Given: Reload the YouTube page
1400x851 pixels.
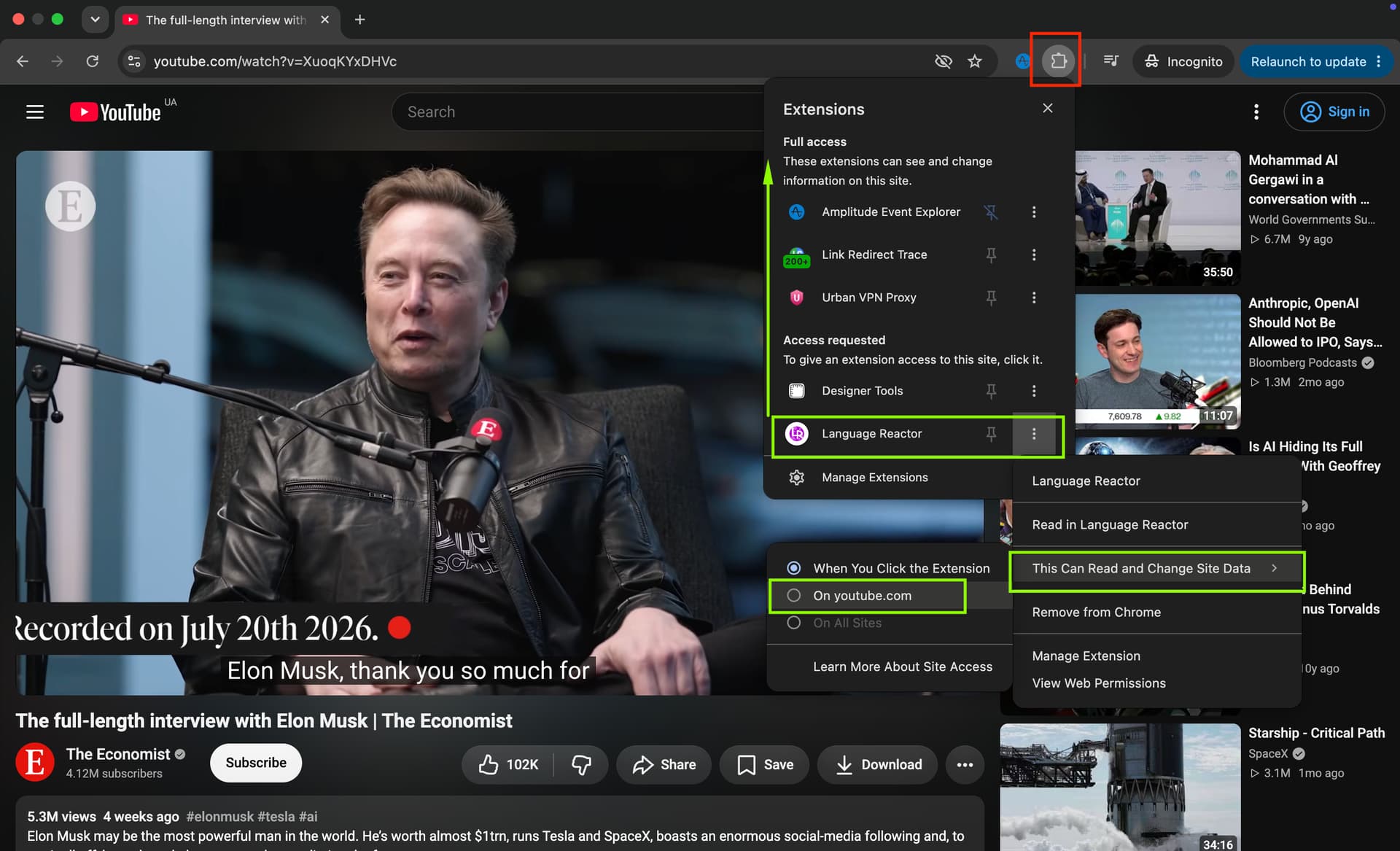Looking at the screenshot, I should (93, 61).
